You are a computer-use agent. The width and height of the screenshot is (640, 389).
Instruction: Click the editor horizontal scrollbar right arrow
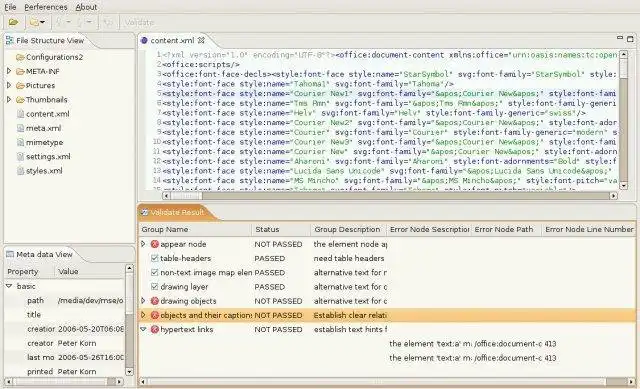pos(613,196)
